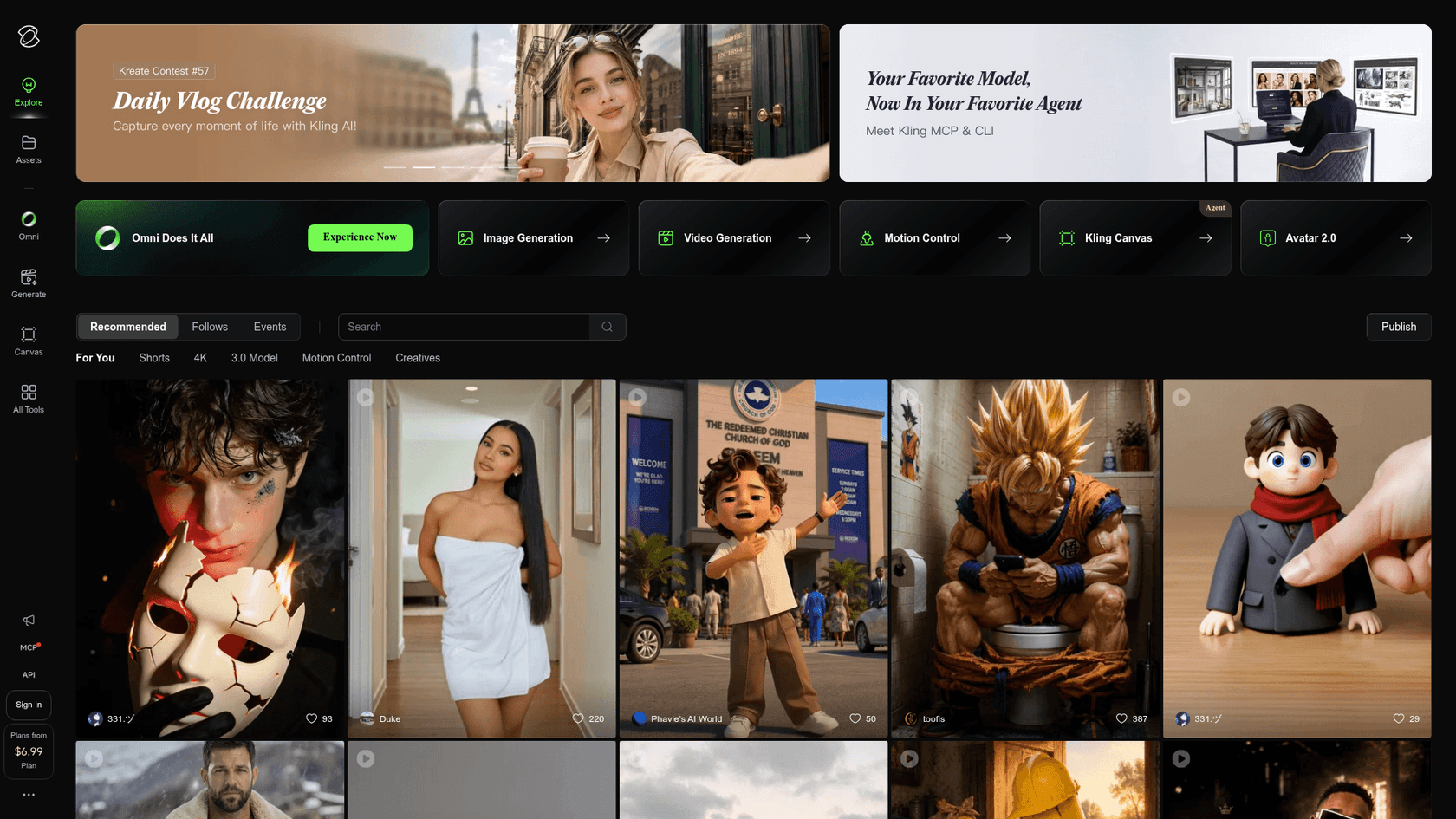This screenshot has width=1456, height=819.
Task: Click the Kling Canvas frame icon
Action: pos(1067,238)
